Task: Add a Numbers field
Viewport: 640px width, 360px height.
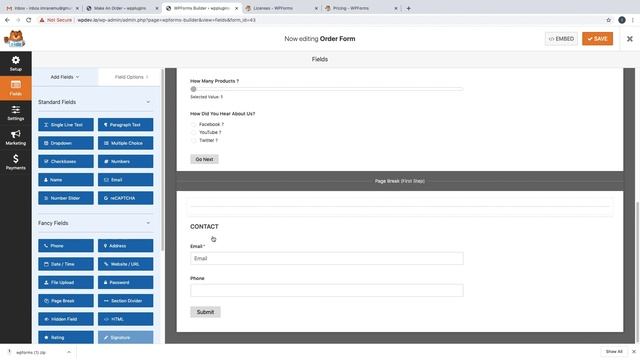Action: click(125, 162)
